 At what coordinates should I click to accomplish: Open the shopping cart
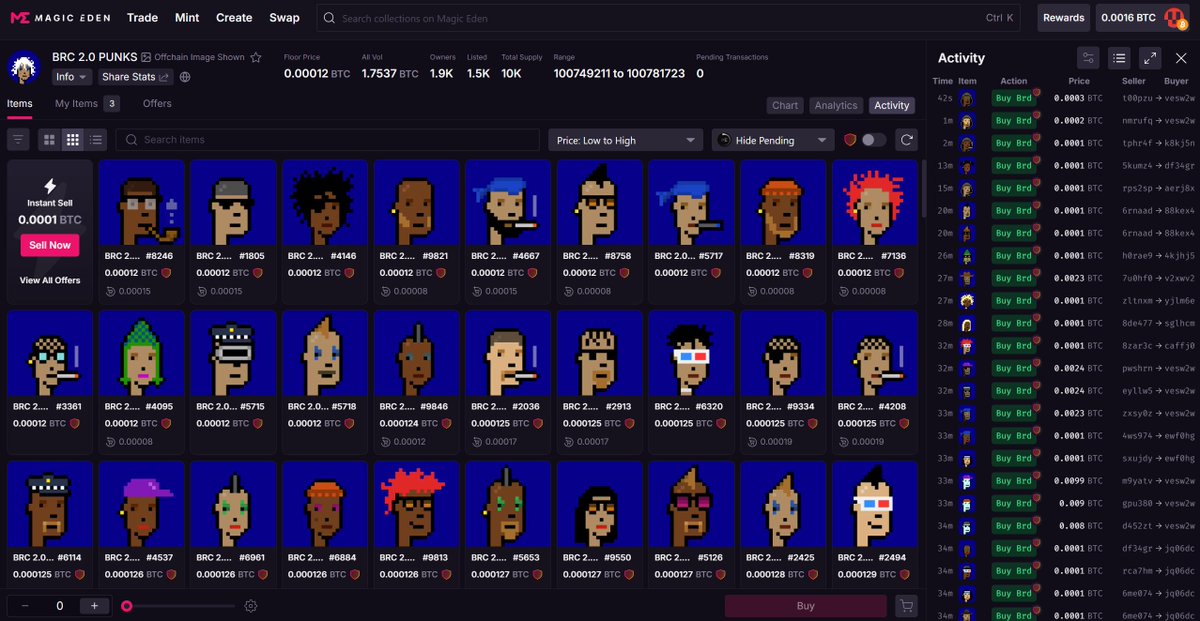click(x=906, y=606)
